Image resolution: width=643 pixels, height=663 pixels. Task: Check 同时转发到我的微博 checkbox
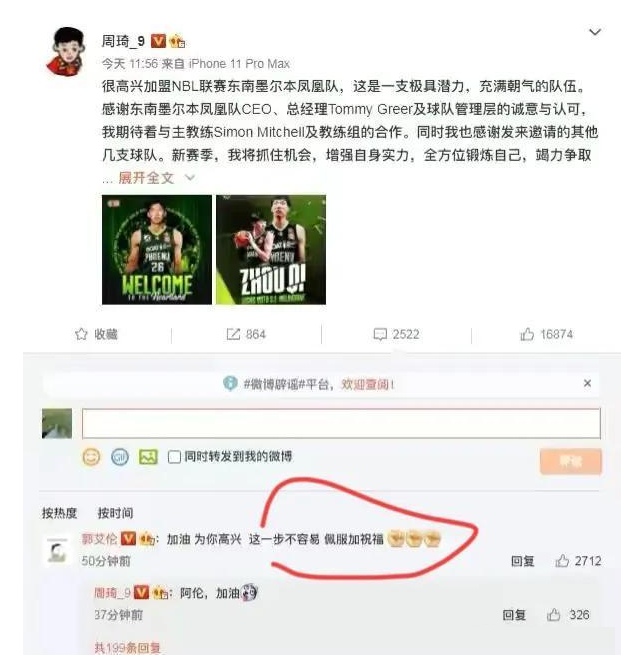[x=174, y=457]
